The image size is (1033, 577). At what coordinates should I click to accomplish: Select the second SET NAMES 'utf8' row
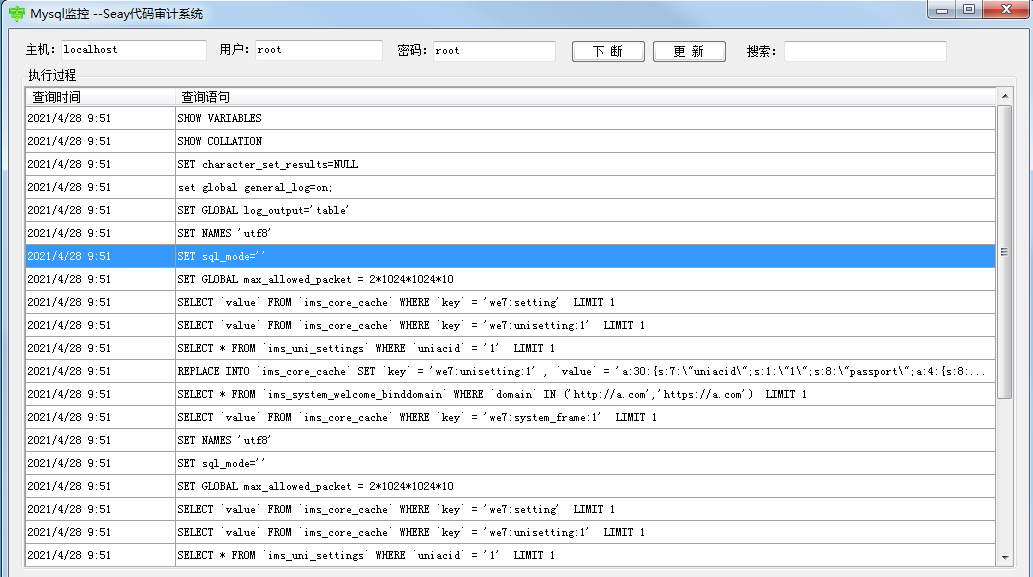tap(511, 440)
